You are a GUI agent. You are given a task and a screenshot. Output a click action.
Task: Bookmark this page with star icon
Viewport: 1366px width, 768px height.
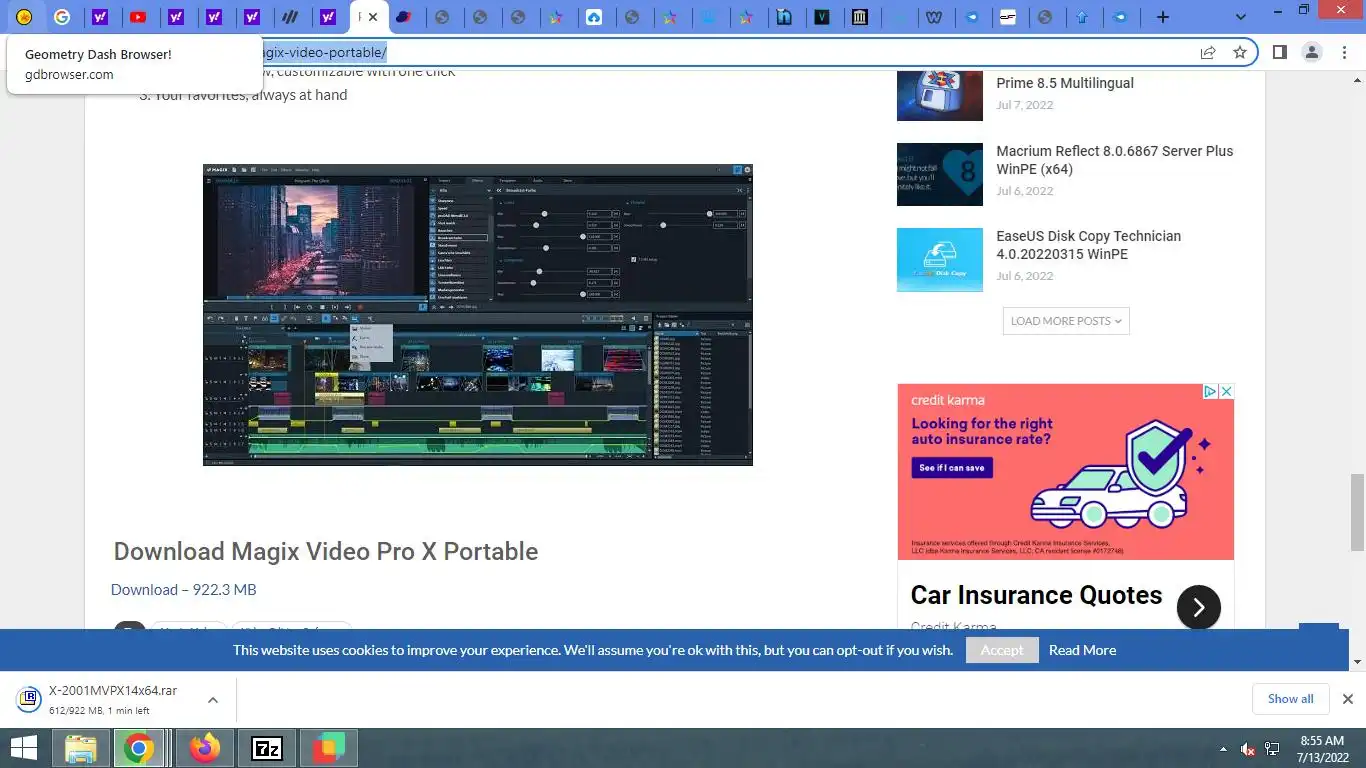coord(1240,52)
